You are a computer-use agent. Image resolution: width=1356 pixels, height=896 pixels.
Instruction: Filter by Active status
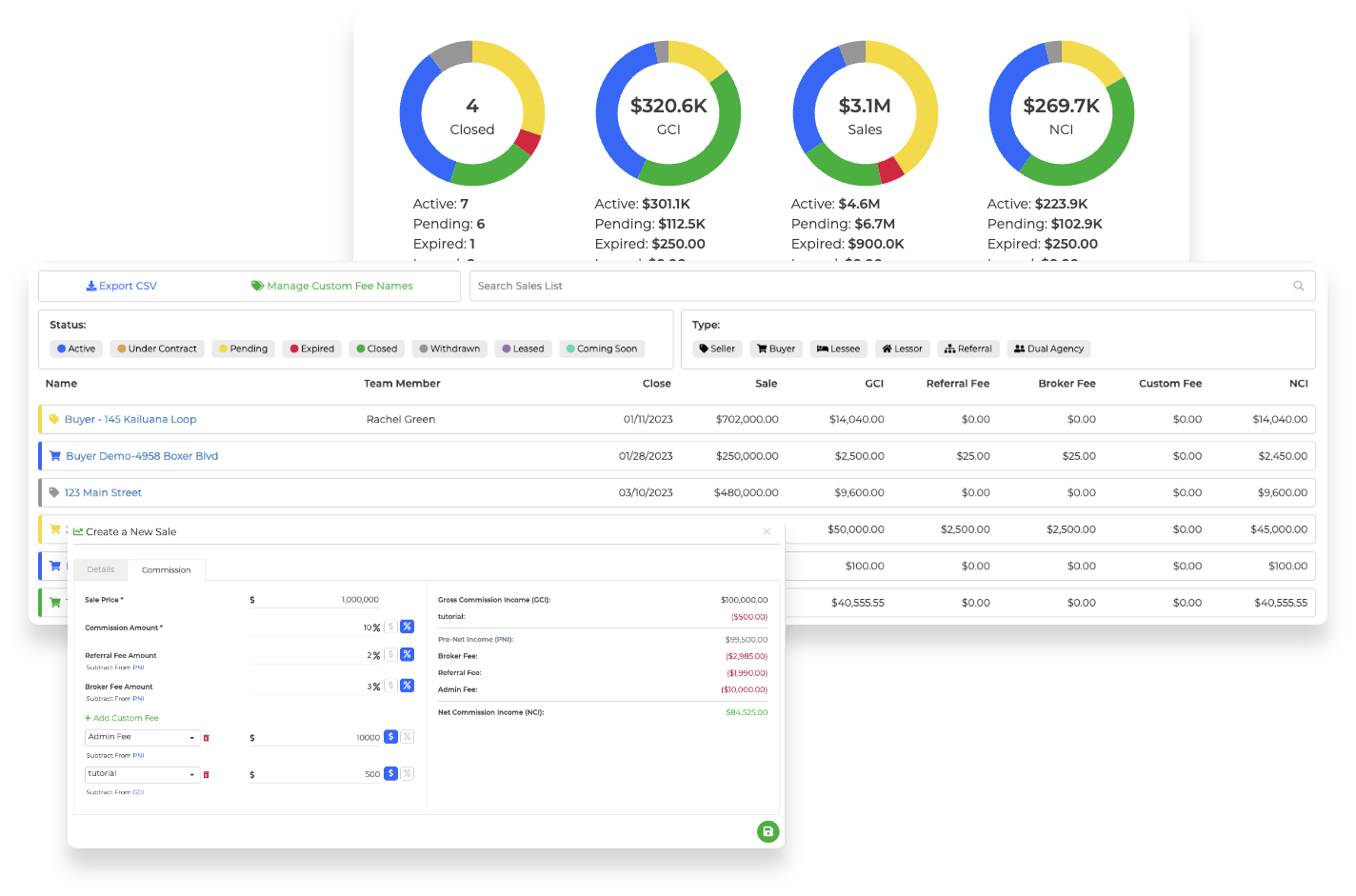[x=76, y=348]
